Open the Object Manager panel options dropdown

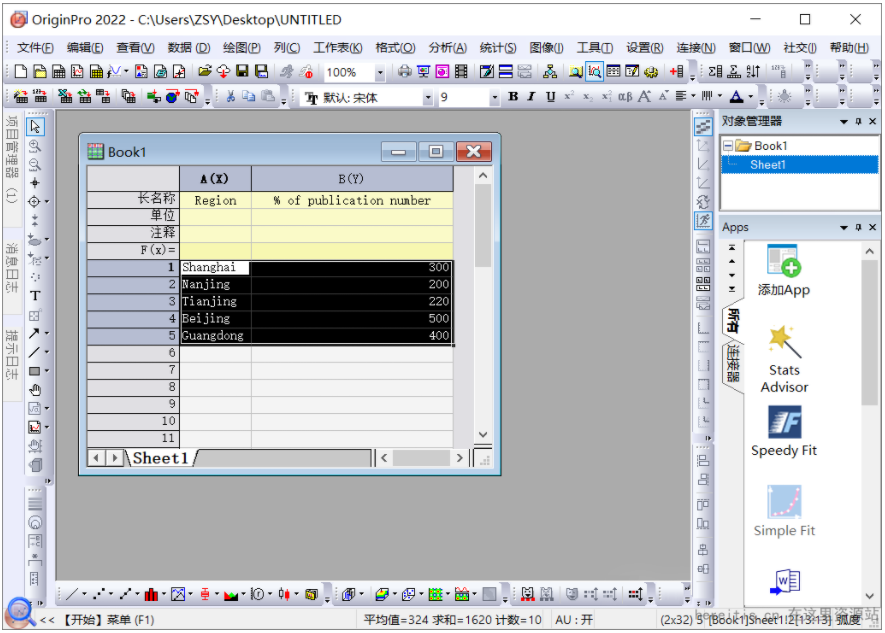click(844, 121)
